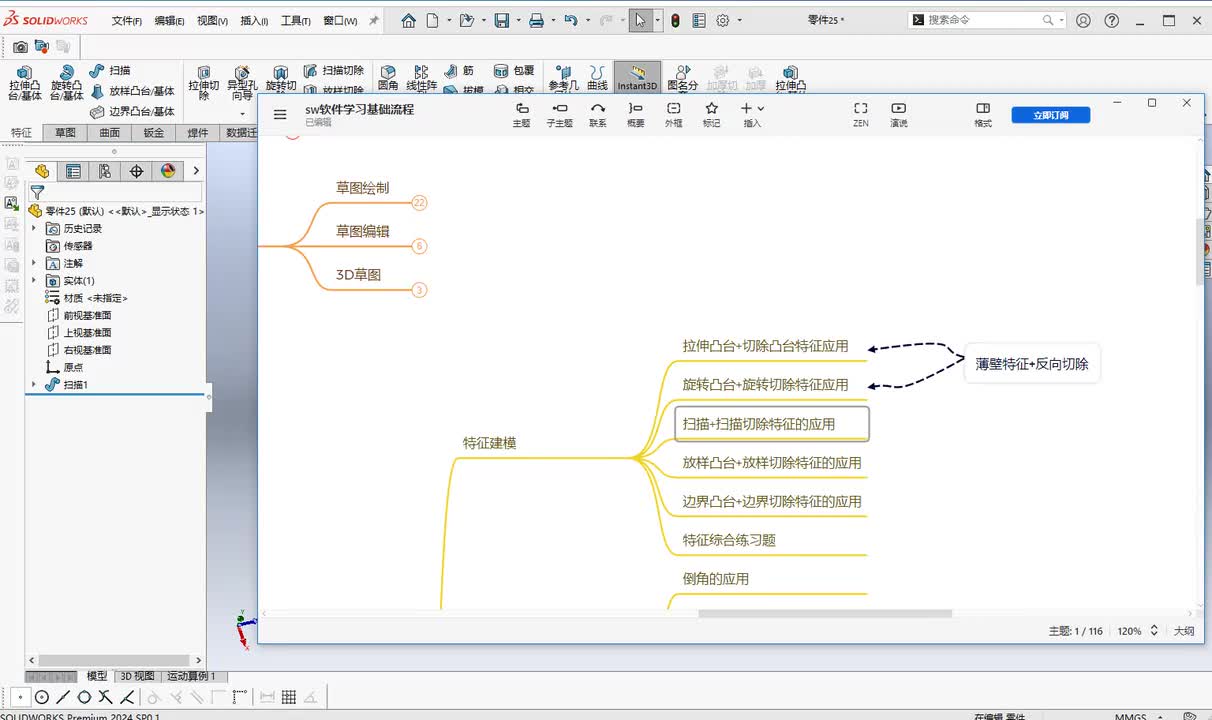Open the 插入 dropdown in mind map toolbar
Screen dimensions: 1212x720
[x=752, y=114]
